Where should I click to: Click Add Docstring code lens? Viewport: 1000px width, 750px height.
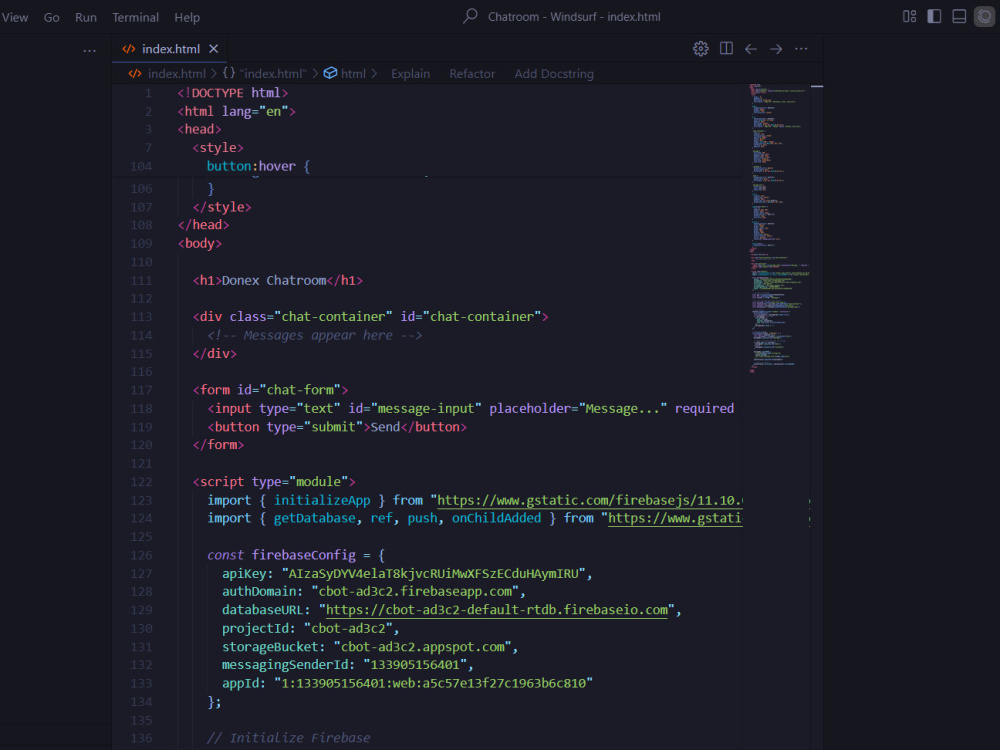pos(554,74)
